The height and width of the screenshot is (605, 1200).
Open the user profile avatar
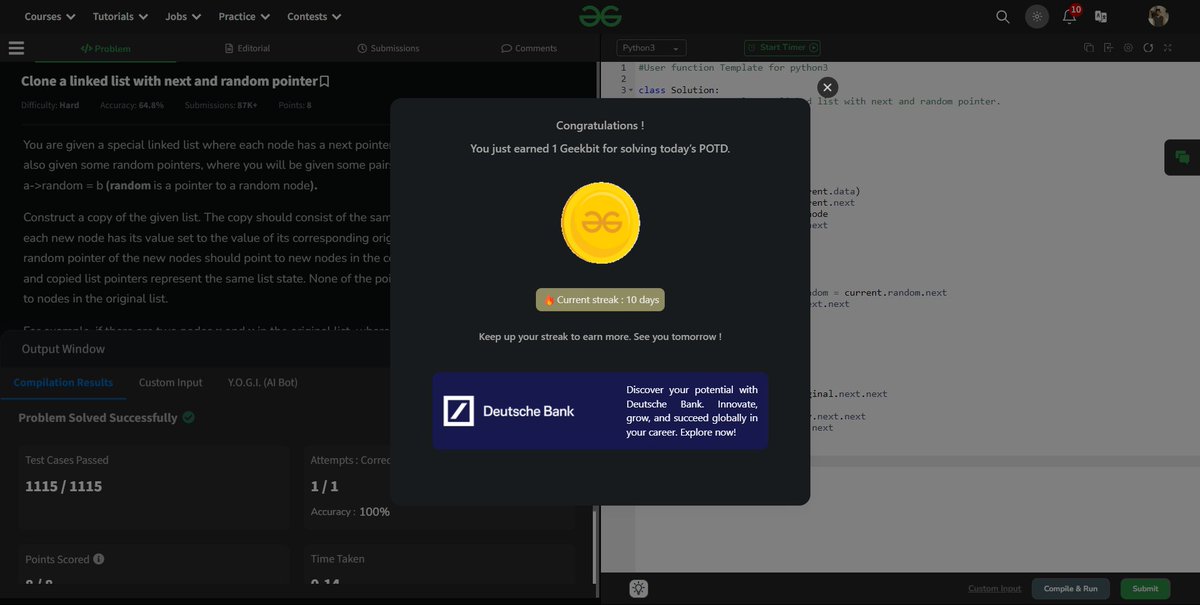tap(1158, 16)
